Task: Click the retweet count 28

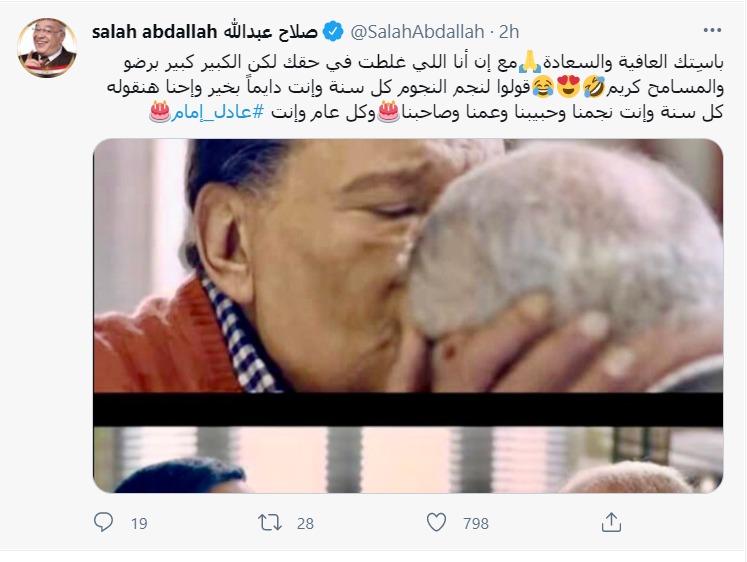Action: click(305, 523)
